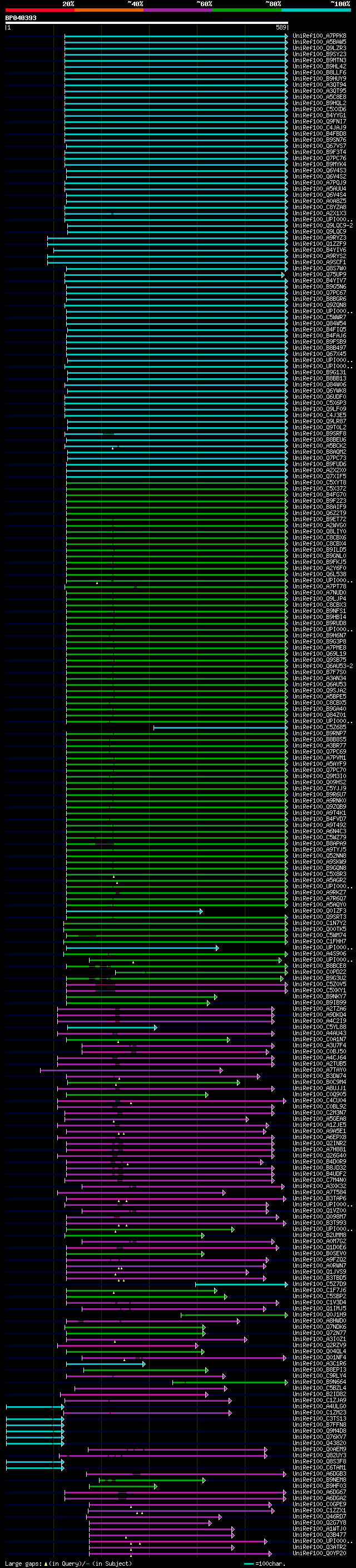356x1568 pixels.
Task: Select hit label UniRef100_C5XXD6
Action: coord(319,109)
